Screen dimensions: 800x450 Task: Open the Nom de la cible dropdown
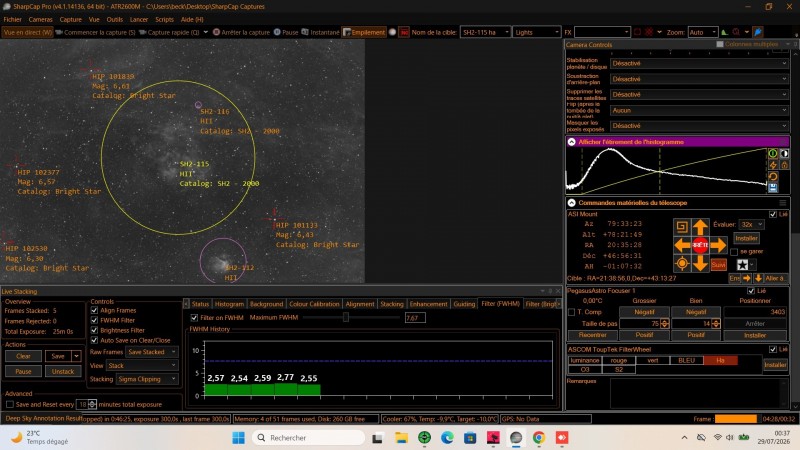(485, 32)
